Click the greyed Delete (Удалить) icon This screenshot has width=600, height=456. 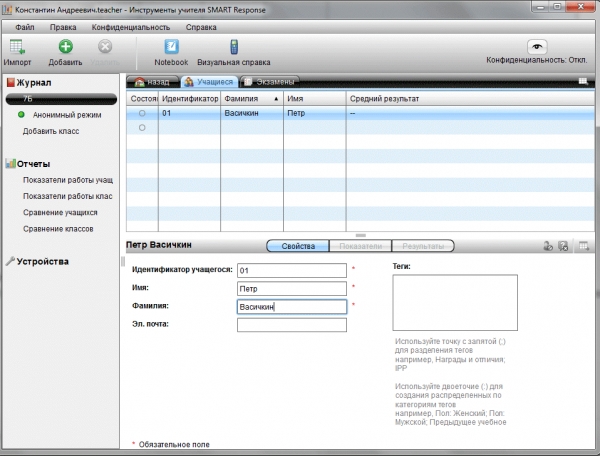click(104, 47)
